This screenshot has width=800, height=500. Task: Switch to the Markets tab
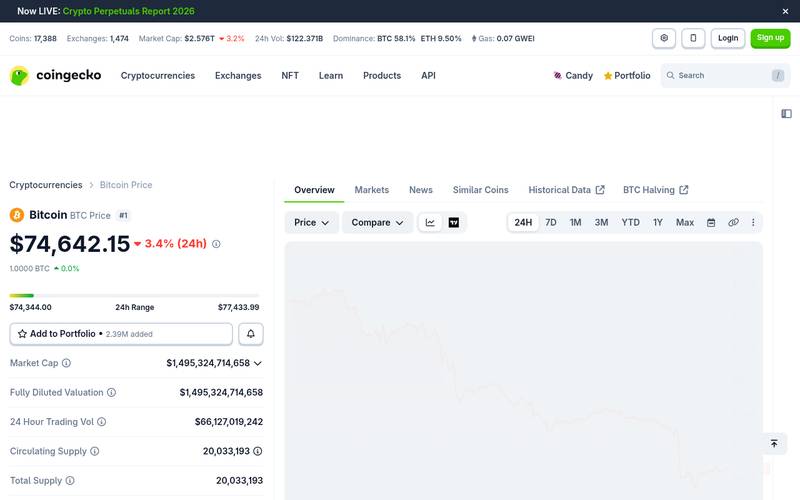tap(371, 190)
